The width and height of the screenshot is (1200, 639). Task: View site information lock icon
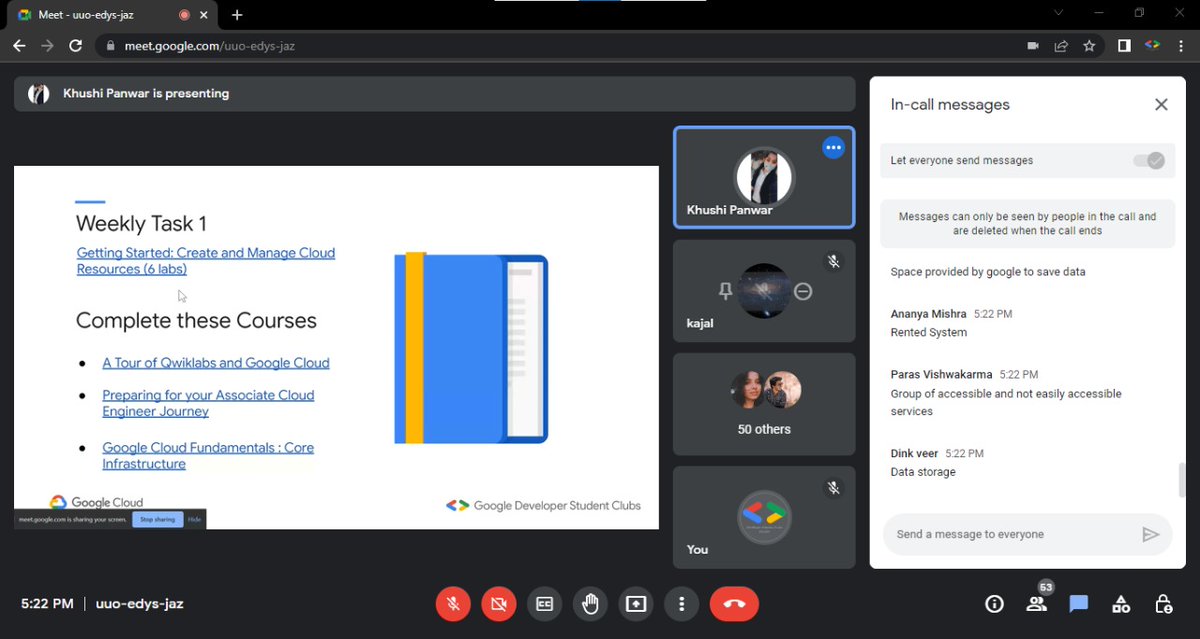(111, 45)
